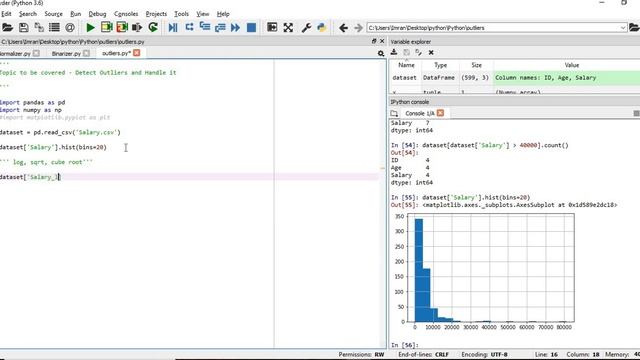Switch to Binarizer.py tab
This screenshot has width=640, height=360.
(x=66, y=53)
